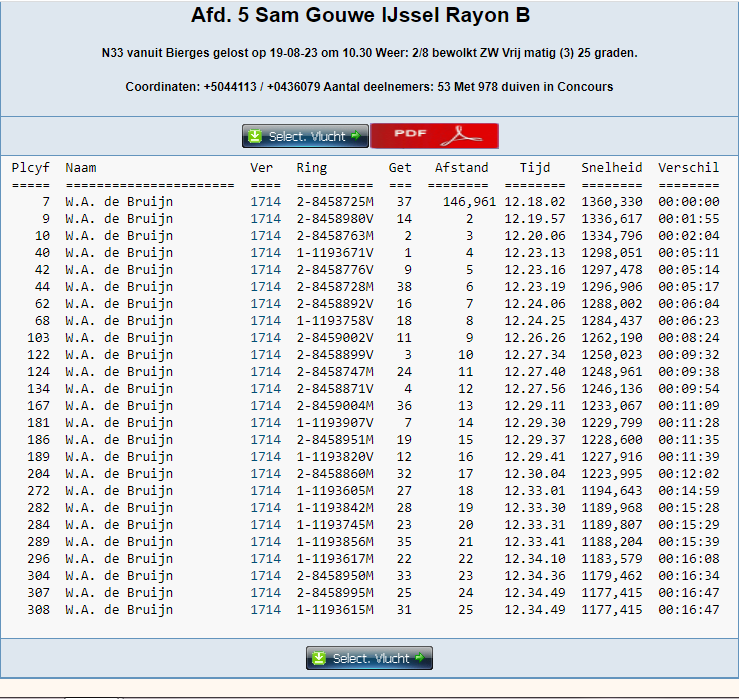The height and width of the screenshot is (699, 739).
Task: Open Ver link 1714 in row Plcyf 62
Action: coord(265,304)
